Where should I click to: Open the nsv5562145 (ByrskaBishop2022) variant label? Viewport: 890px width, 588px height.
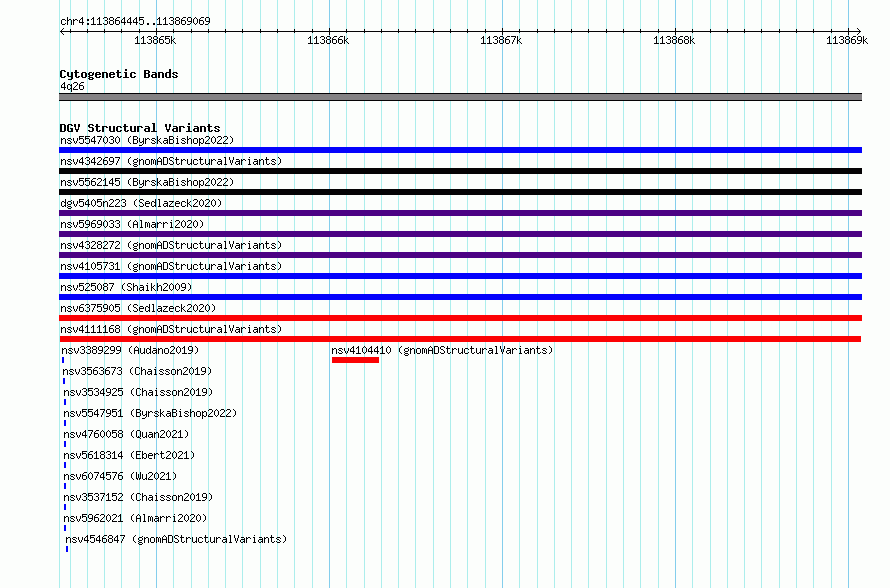147,182
